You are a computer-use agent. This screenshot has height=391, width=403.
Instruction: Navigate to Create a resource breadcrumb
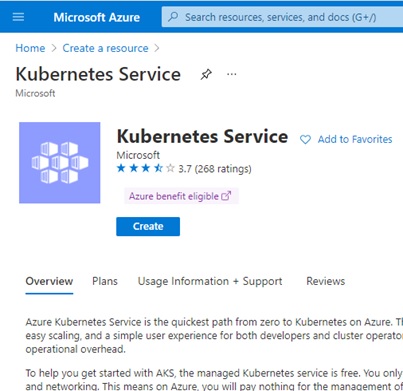tap(105, 48)
